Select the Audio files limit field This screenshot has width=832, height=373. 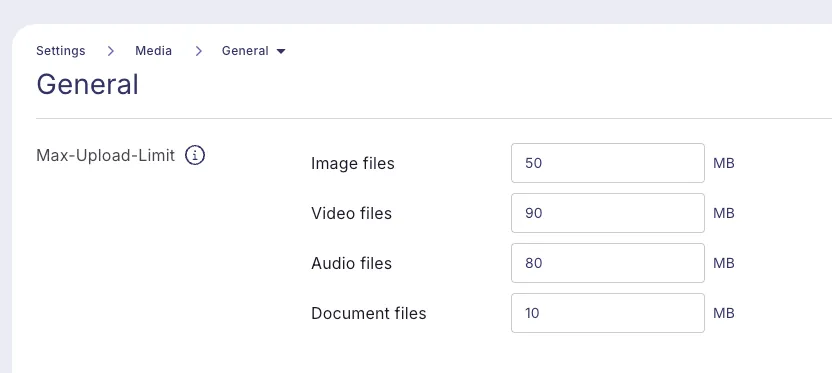pos(608,263)
